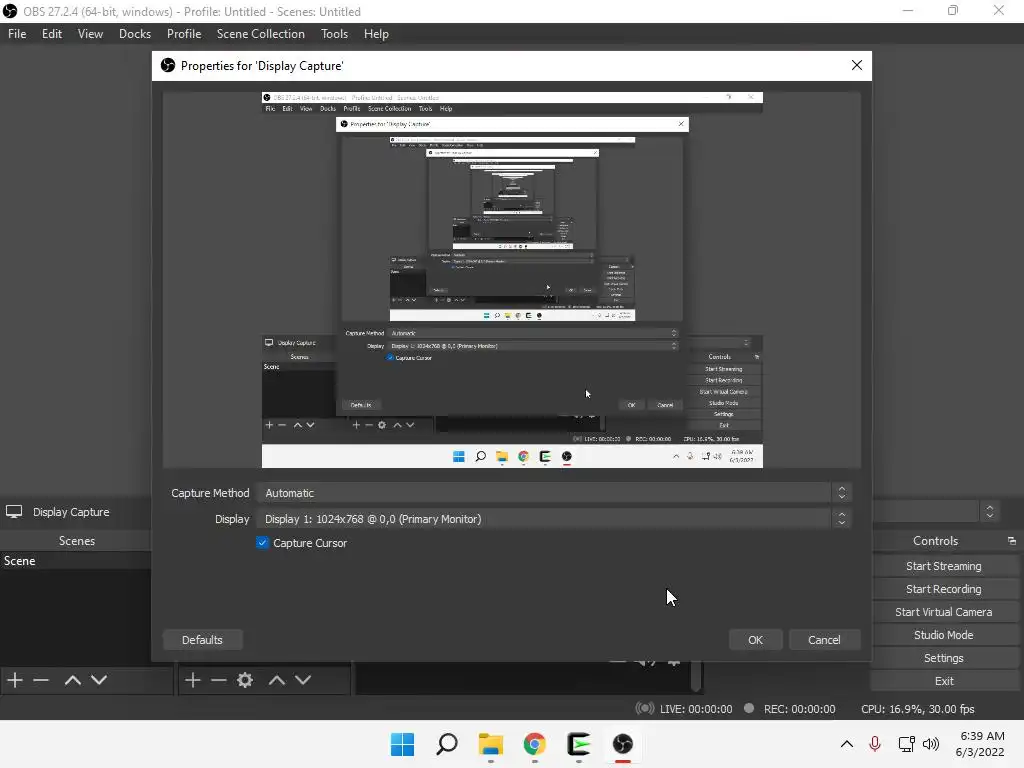This screenshot has width=1024, height=768.
Task: Open the green terminal app in taskbar
Action: pyautogui.click(x=579, y=744)
